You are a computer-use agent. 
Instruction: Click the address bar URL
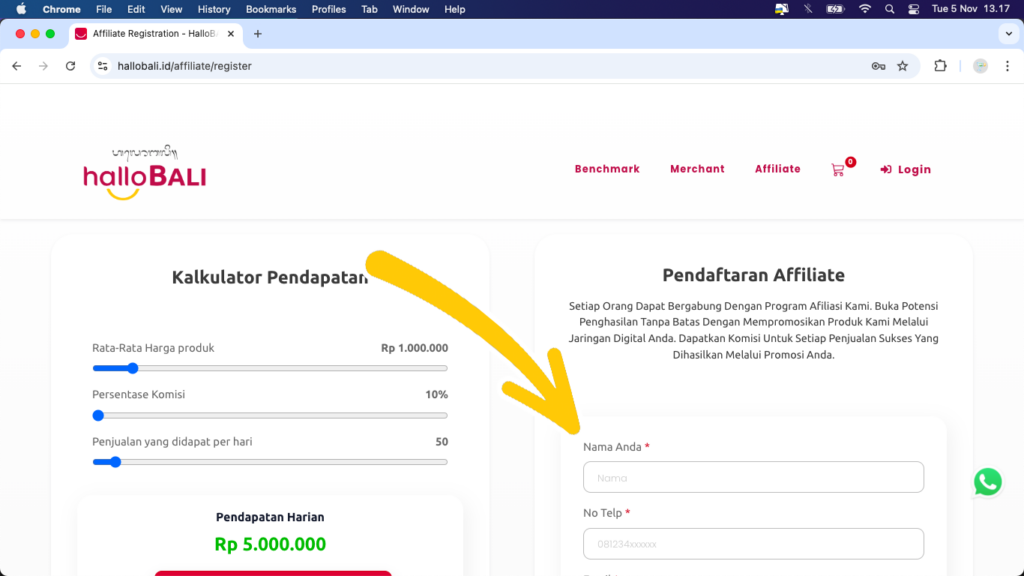point(184,66)
